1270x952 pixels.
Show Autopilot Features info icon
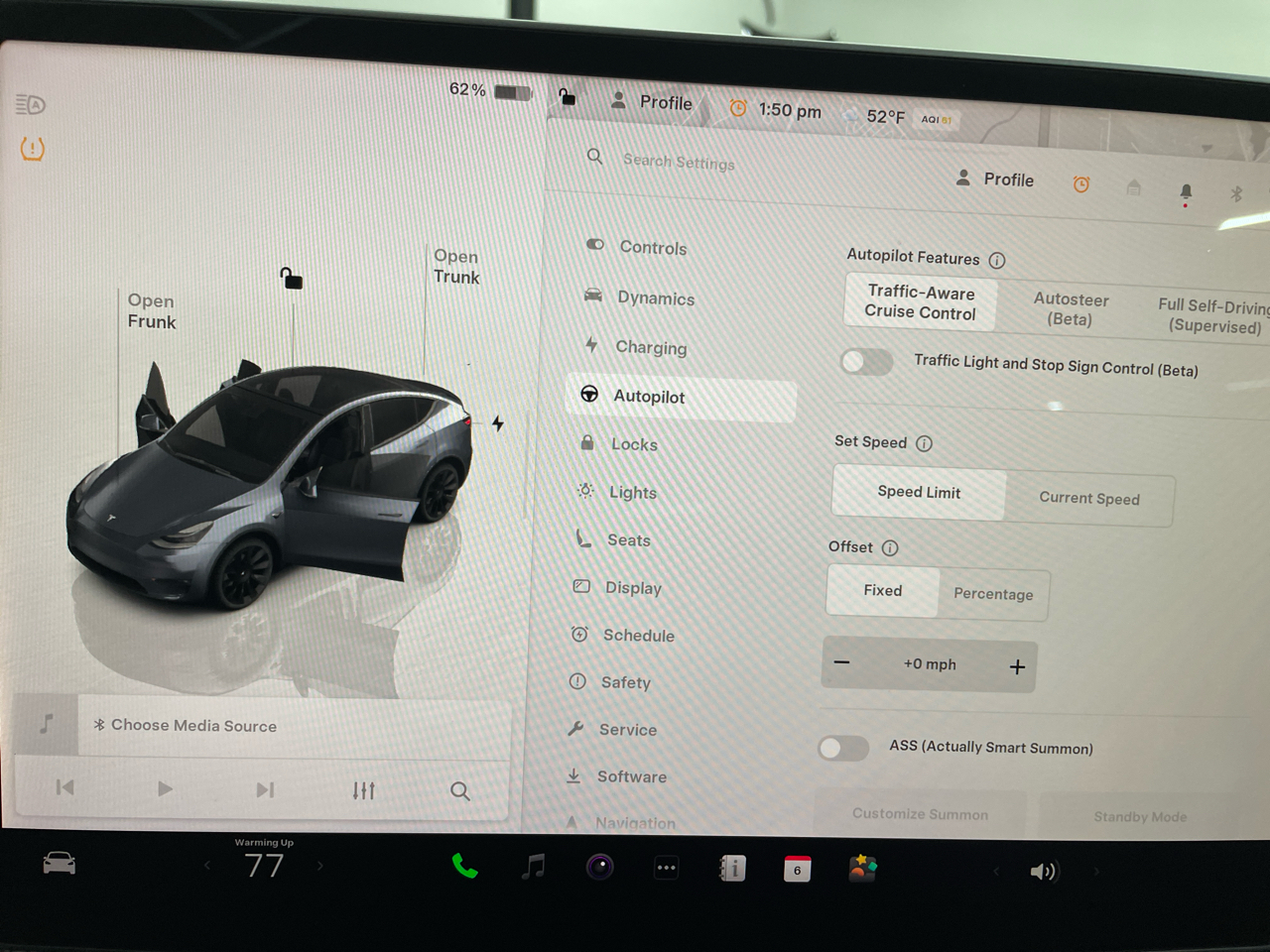(997, 261)
